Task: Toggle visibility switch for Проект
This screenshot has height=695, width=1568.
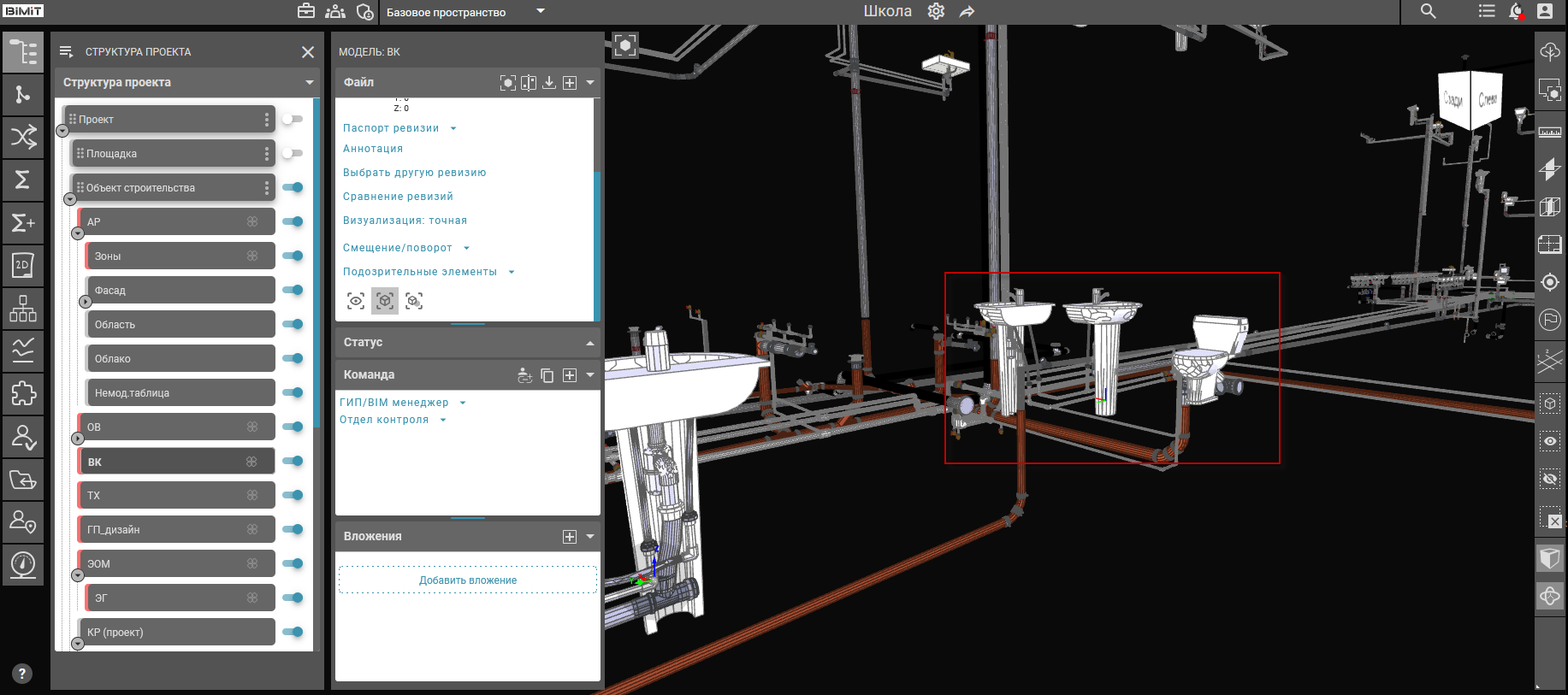Action: 293,119
